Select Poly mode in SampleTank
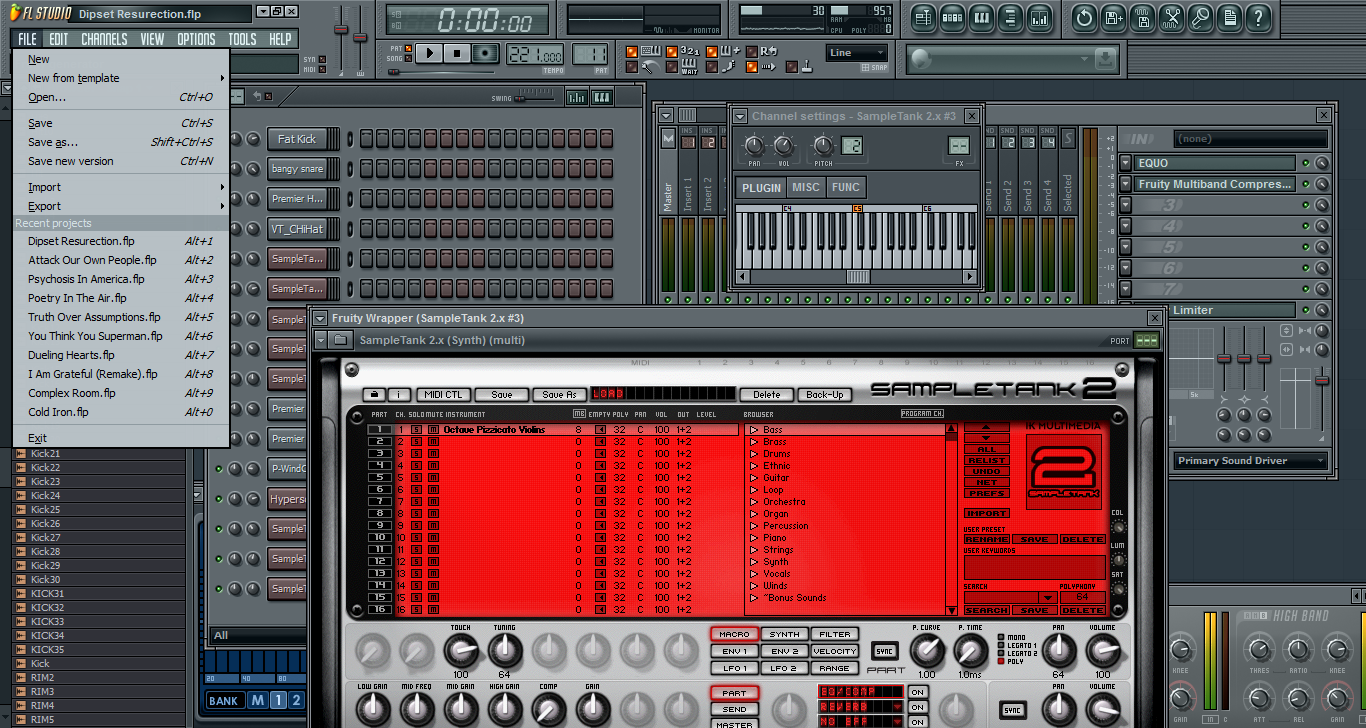Viewport: 1366px width, 728px height. pyautogui.click(x=1002, y=661)
